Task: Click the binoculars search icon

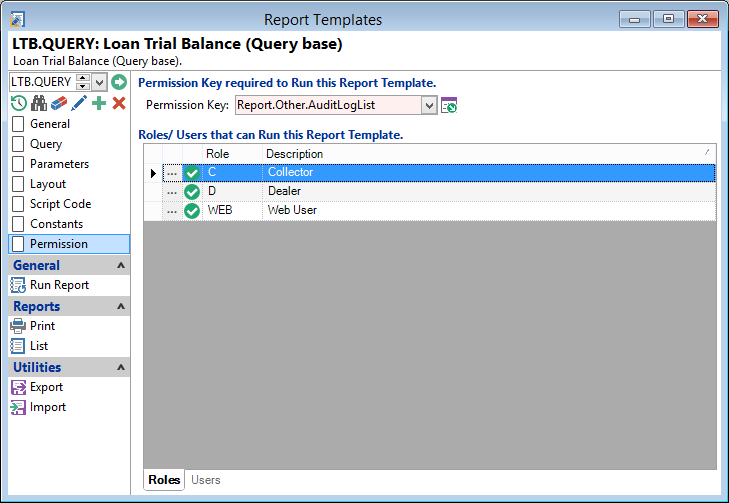Action: (39, 103)
